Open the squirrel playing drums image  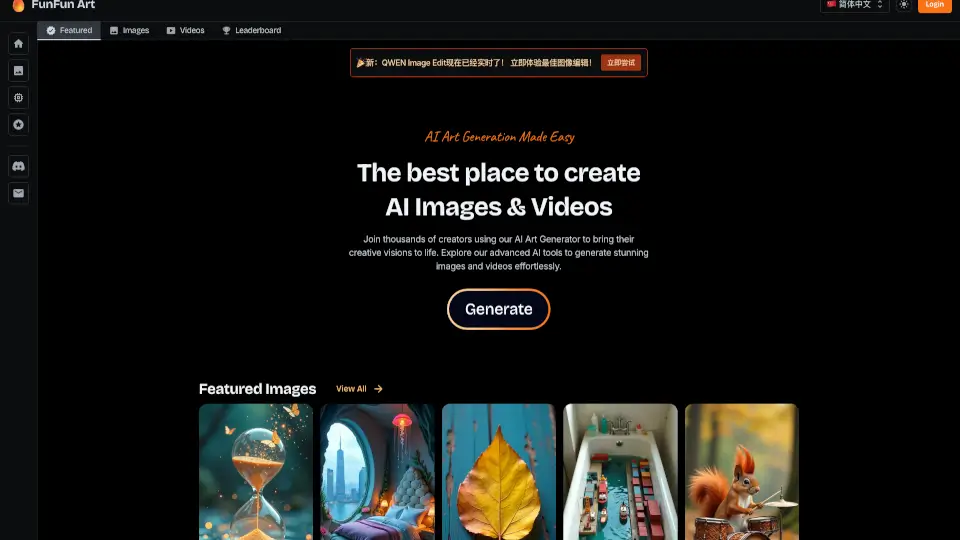[741, 471]
